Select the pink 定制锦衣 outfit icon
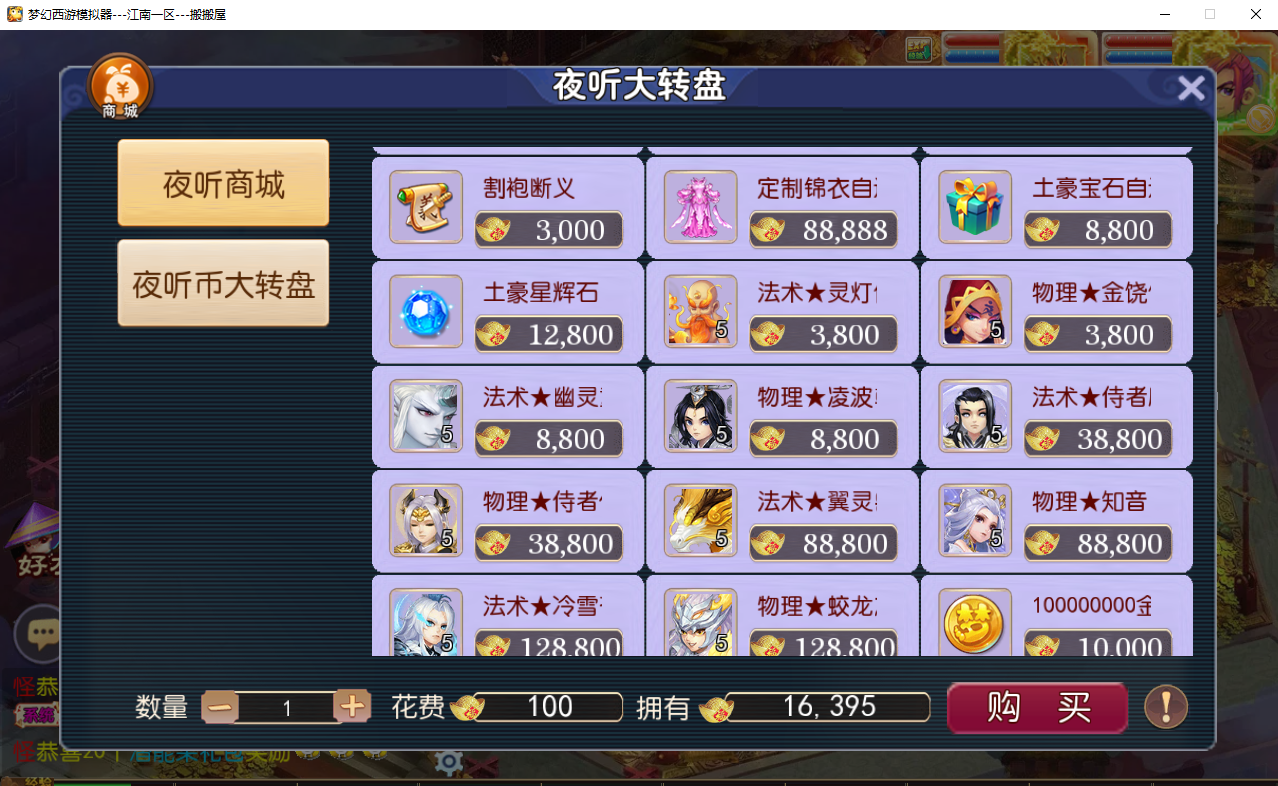This screenshot has height=786, width=1278. 700,207
